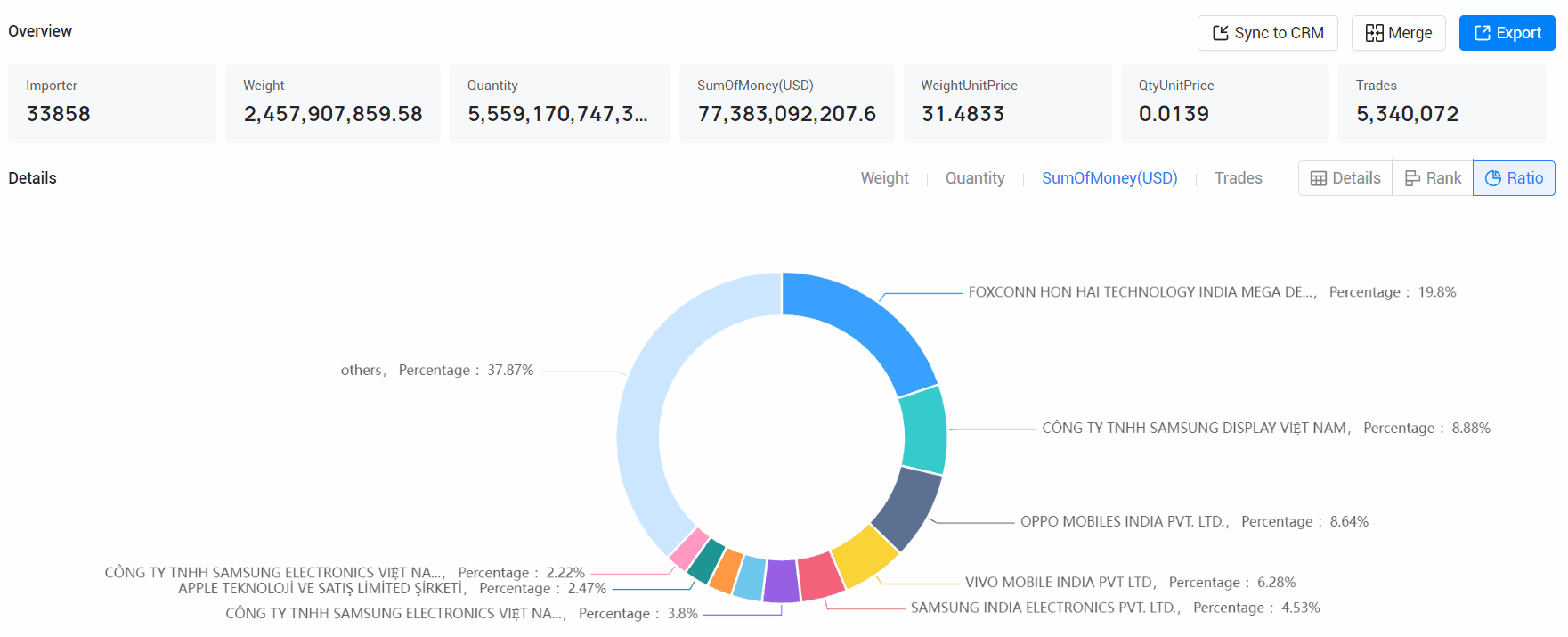This screenshot has width=1568, height=637.
Task: Switch to the Weight tab
Action: [x=884, y=178]
